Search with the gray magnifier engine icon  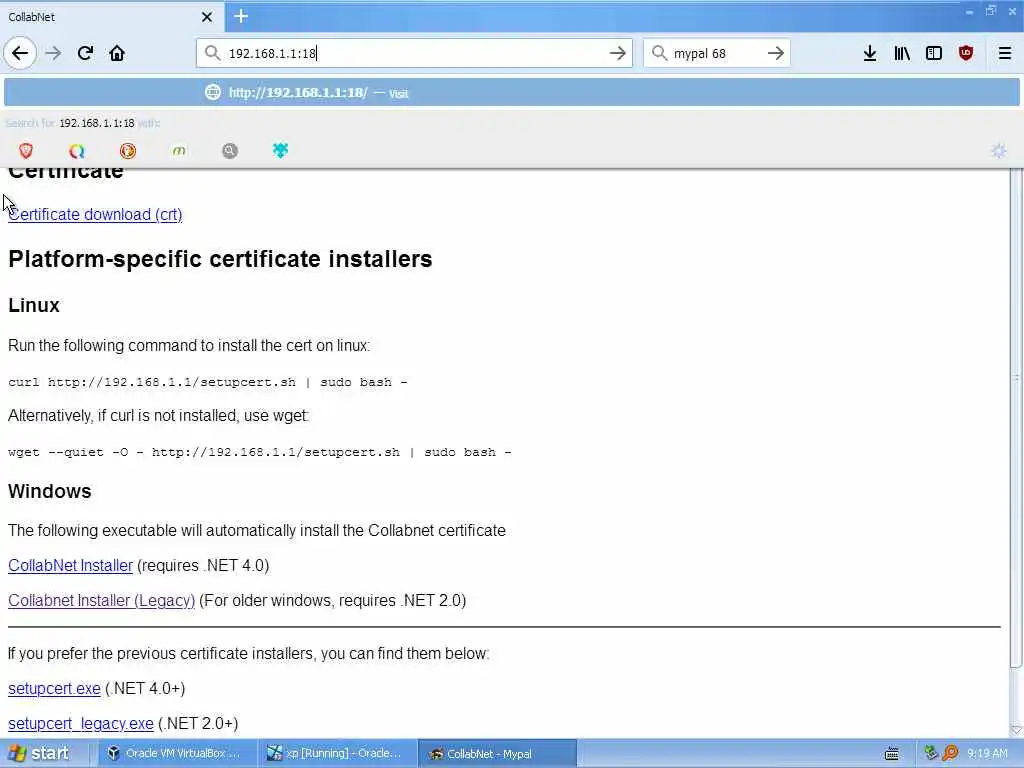(230, 151)
